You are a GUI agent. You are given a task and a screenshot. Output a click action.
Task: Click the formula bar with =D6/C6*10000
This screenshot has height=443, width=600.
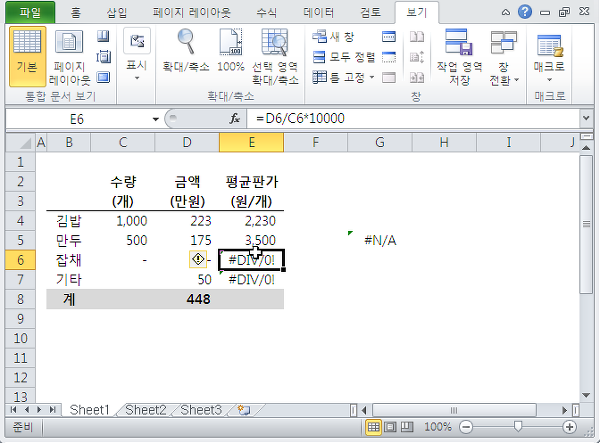point(413,119)
